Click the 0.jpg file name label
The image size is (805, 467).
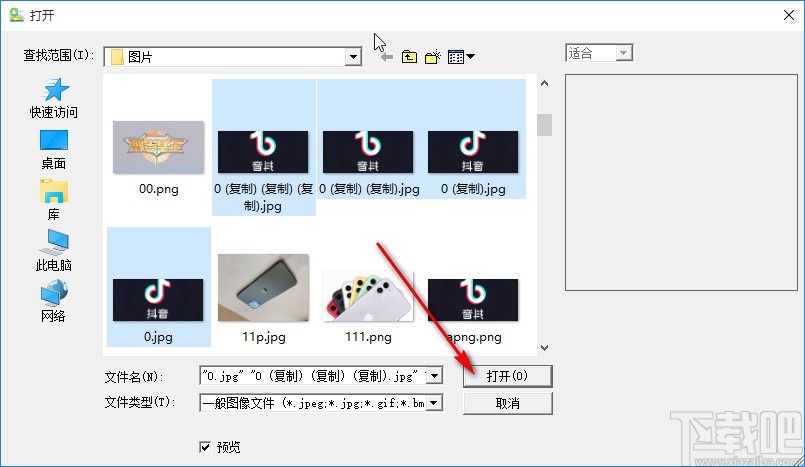tap(158, 337)
